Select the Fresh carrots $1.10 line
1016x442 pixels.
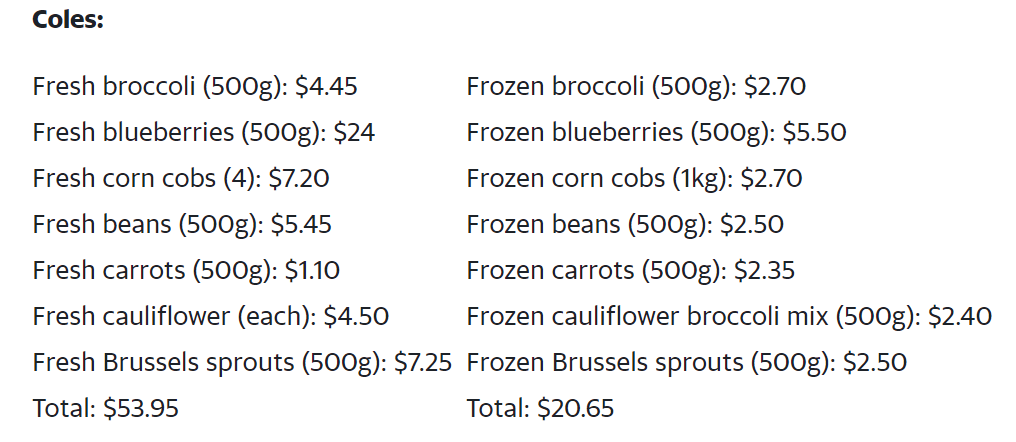click(186, 270)
